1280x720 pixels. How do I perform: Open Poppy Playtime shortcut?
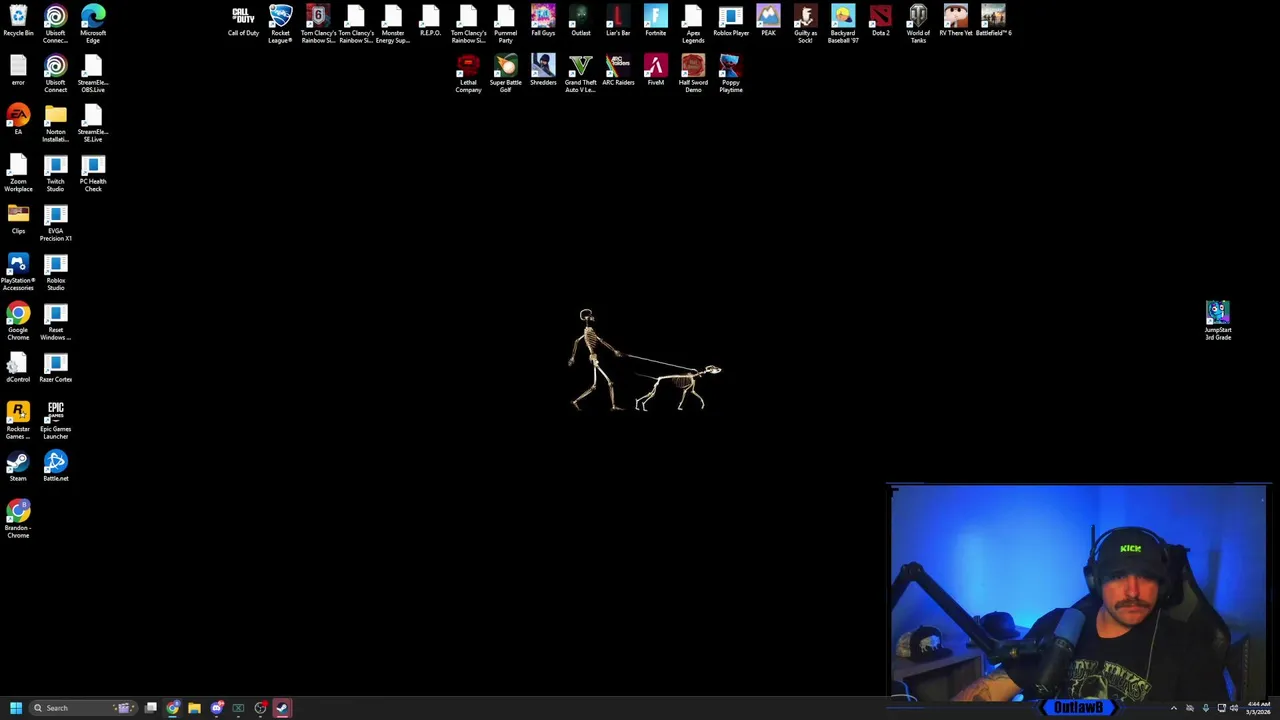[730, 74]
